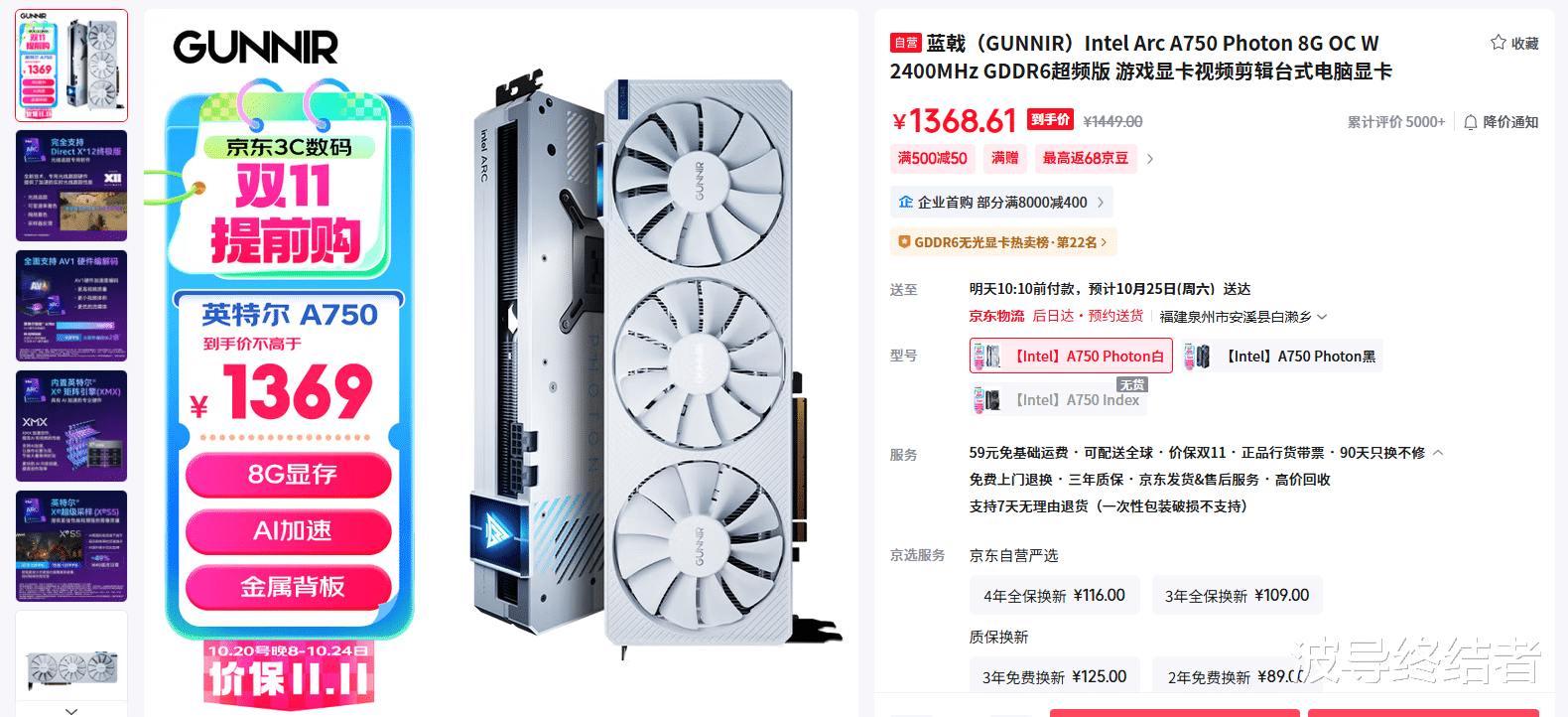This screenshot has height=717, width=1568.
Task: Choose 3年全保换新 ¥109.00 service option
Action: pos(1237,595)
